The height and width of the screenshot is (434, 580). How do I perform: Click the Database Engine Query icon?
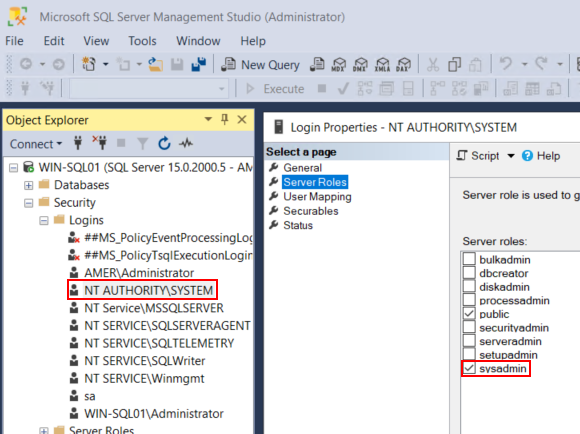[x=317, y=64]
